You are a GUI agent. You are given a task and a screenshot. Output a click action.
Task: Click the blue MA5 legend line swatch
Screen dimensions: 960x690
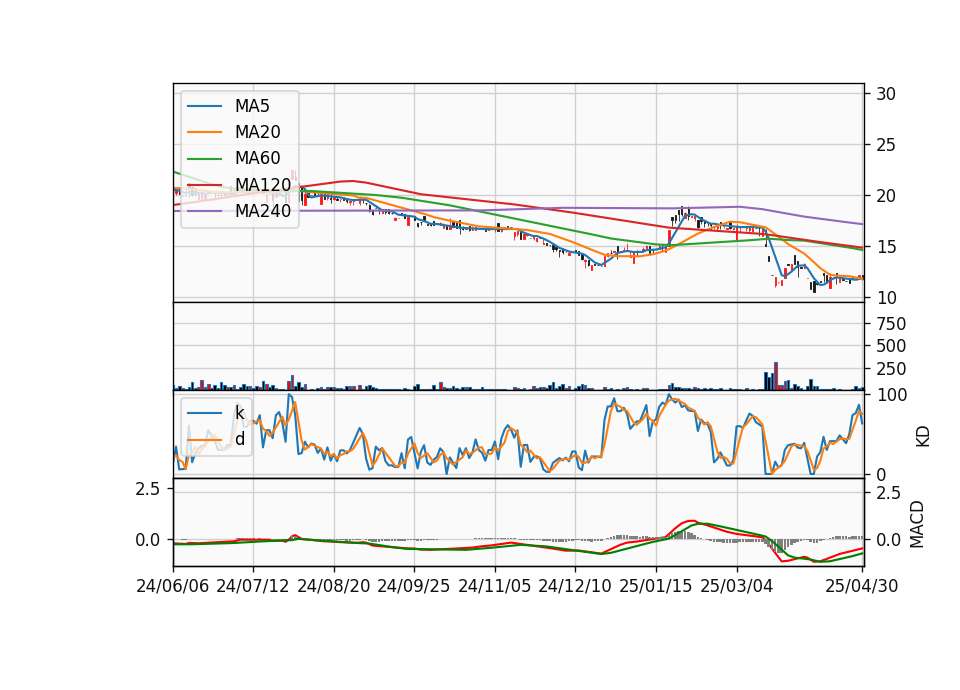[204, 106]
